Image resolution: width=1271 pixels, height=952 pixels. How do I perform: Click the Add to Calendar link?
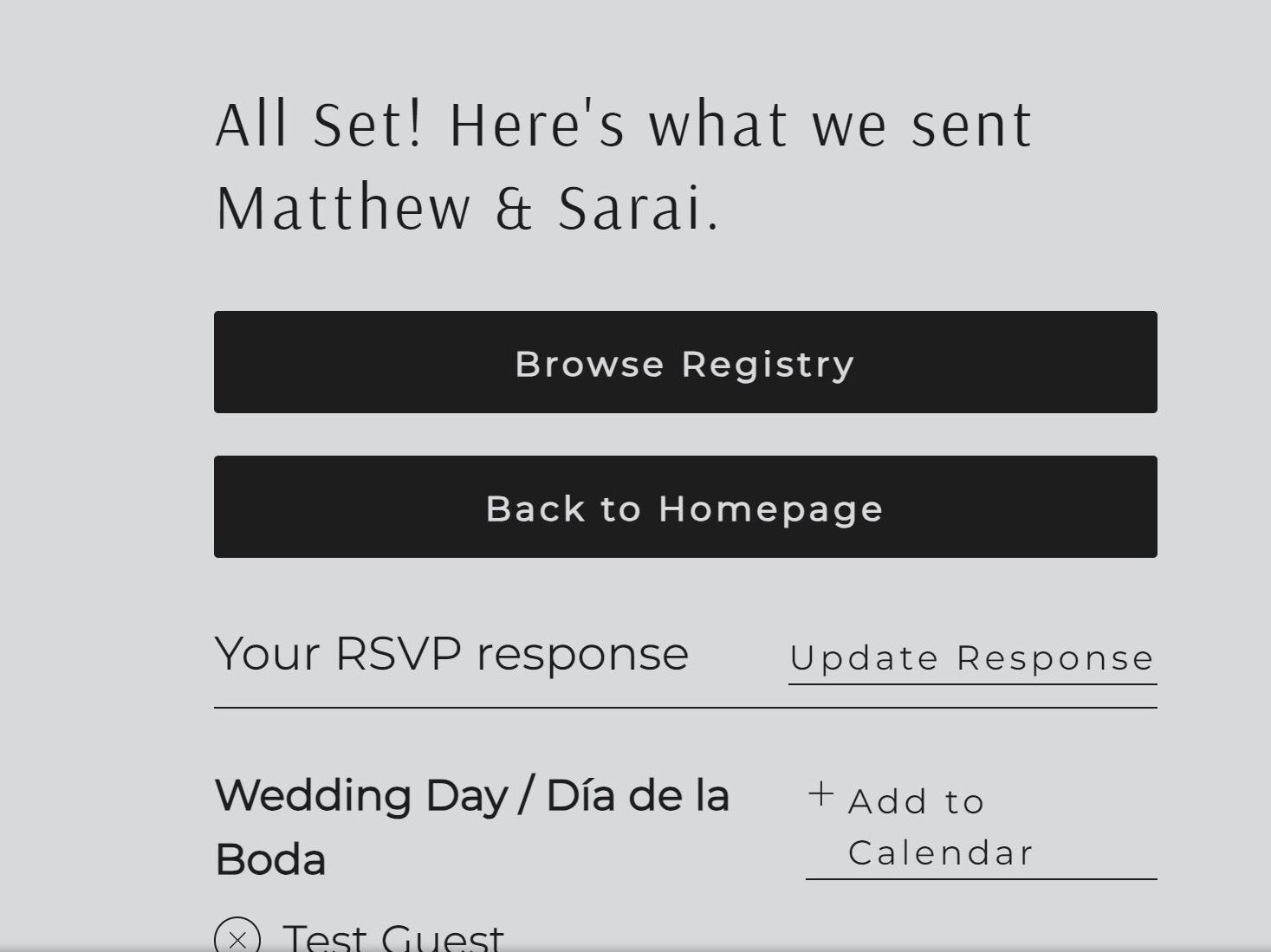click(x=982, y=827)
